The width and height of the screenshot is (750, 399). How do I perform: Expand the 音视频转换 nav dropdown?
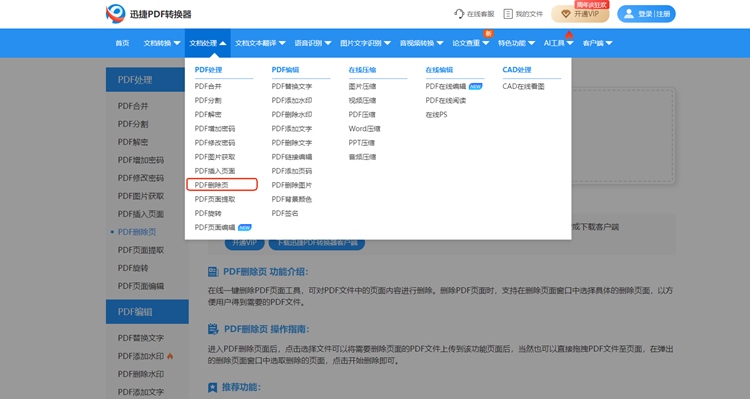421,43
